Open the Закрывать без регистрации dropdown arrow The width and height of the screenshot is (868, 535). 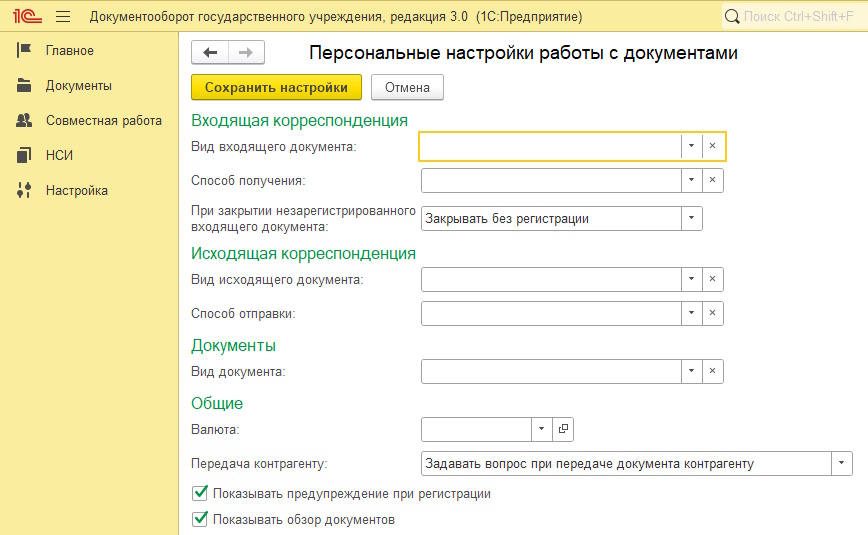pyautogui.click(x=691, y=218)
